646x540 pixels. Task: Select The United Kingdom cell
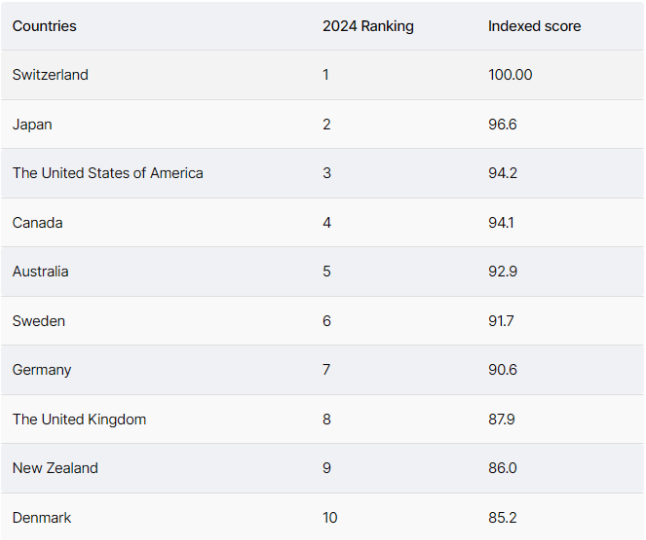click(x=79, y=419)
